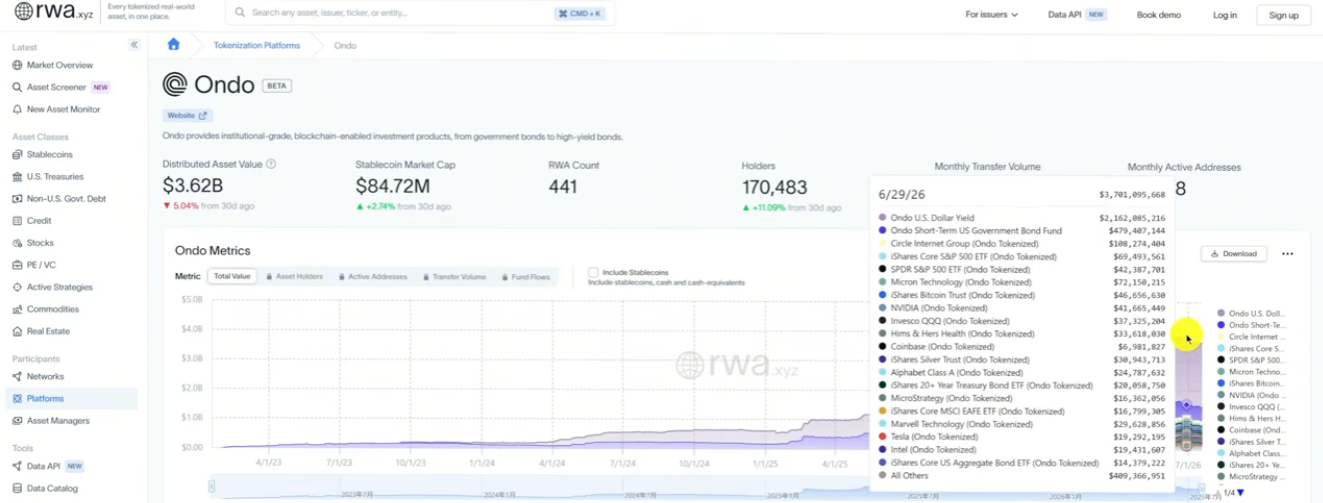
Task: Click the RWA Count value 441
Action: pos(563,186)
